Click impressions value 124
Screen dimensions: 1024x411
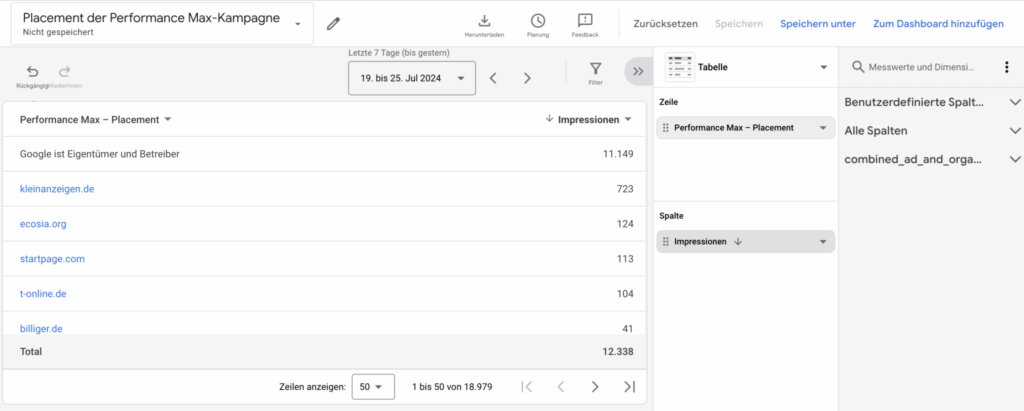625,224
